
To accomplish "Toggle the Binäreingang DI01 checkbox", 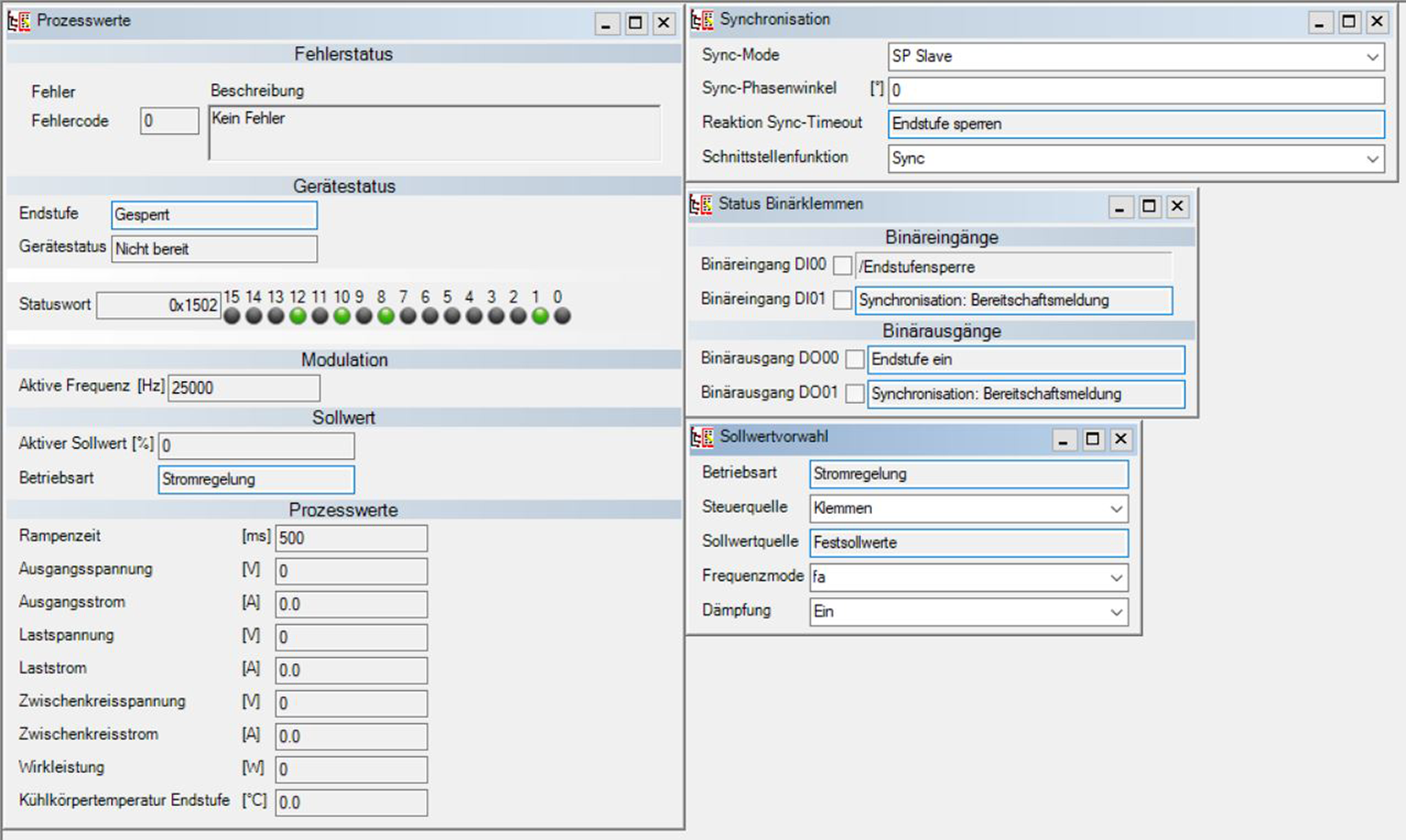I will (843, 300).
